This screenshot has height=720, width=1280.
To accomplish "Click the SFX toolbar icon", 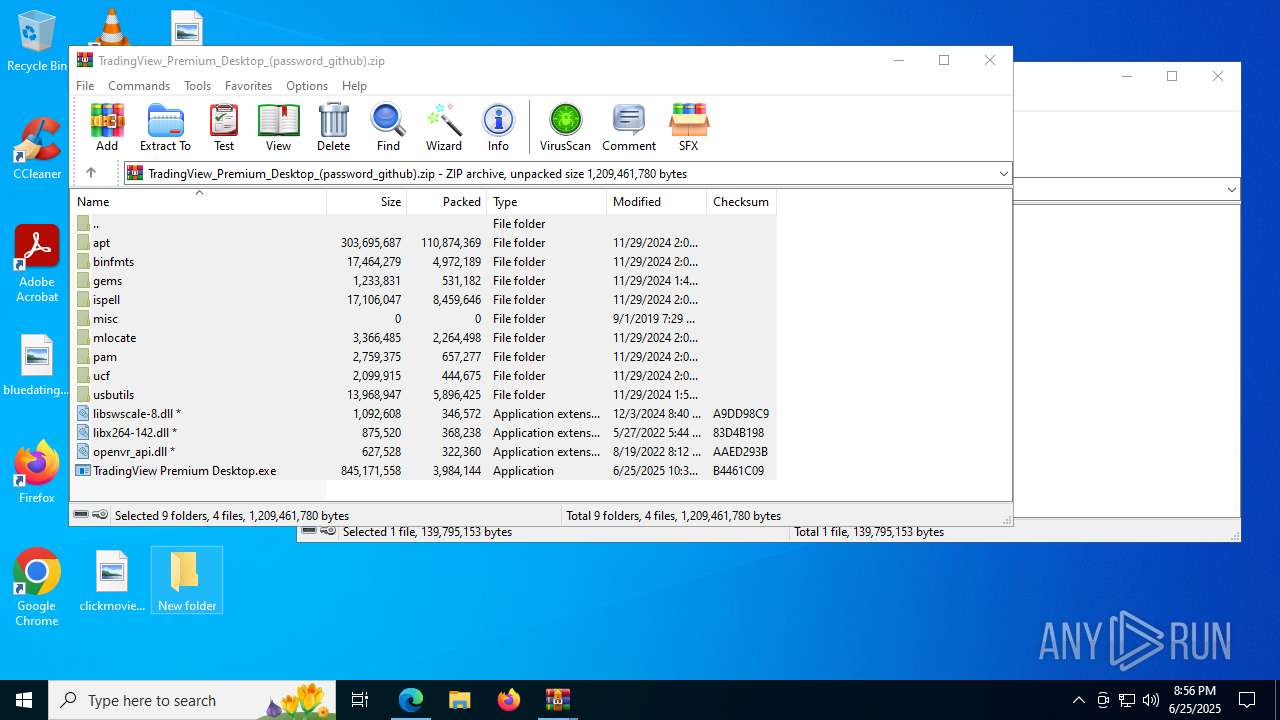I will [688, 127].
